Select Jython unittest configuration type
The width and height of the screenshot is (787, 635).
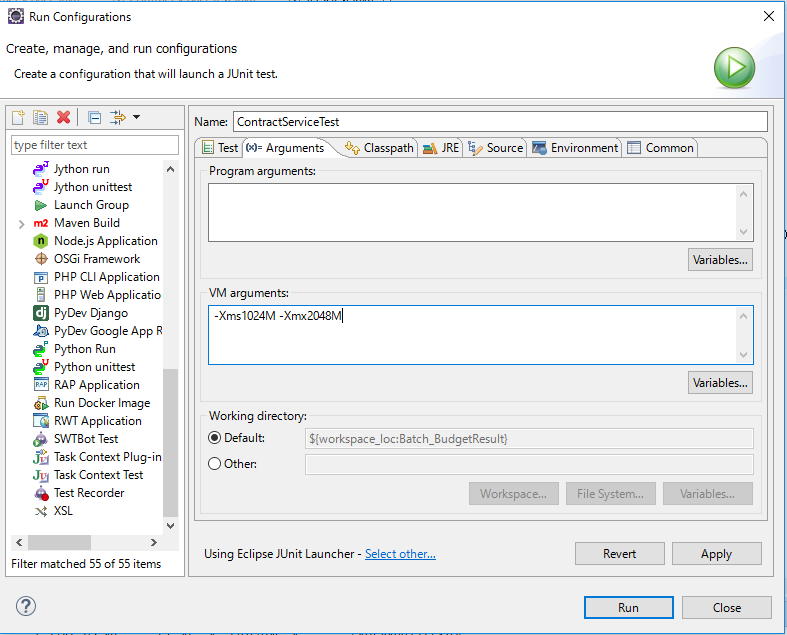tap(93, 187)
